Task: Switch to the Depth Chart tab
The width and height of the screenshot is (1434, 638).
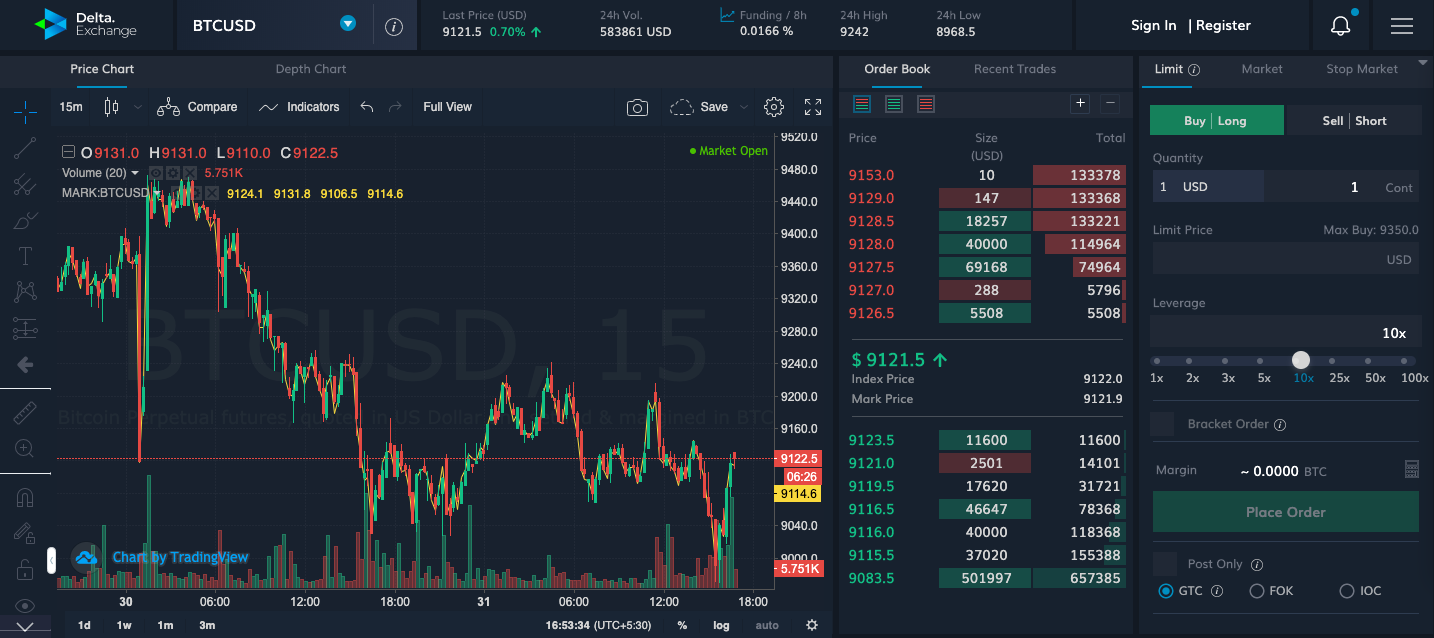Action: coord(311,69)
